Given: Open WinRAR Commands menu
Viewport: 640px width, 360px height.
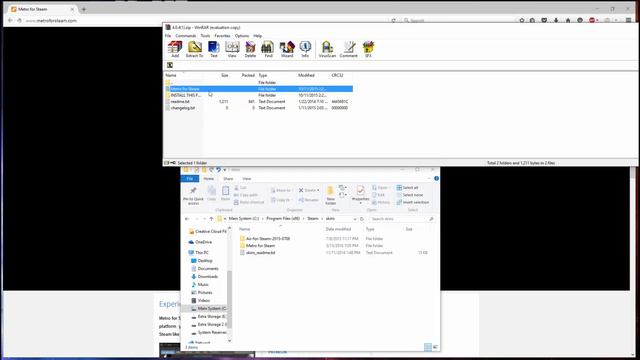Looking at the screenshot, I should point(186,36).
